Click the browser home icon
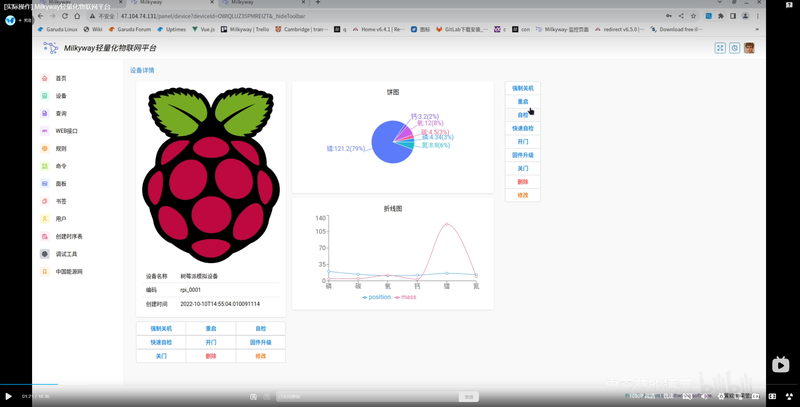The image size is (800, 407). click(77, 16)
